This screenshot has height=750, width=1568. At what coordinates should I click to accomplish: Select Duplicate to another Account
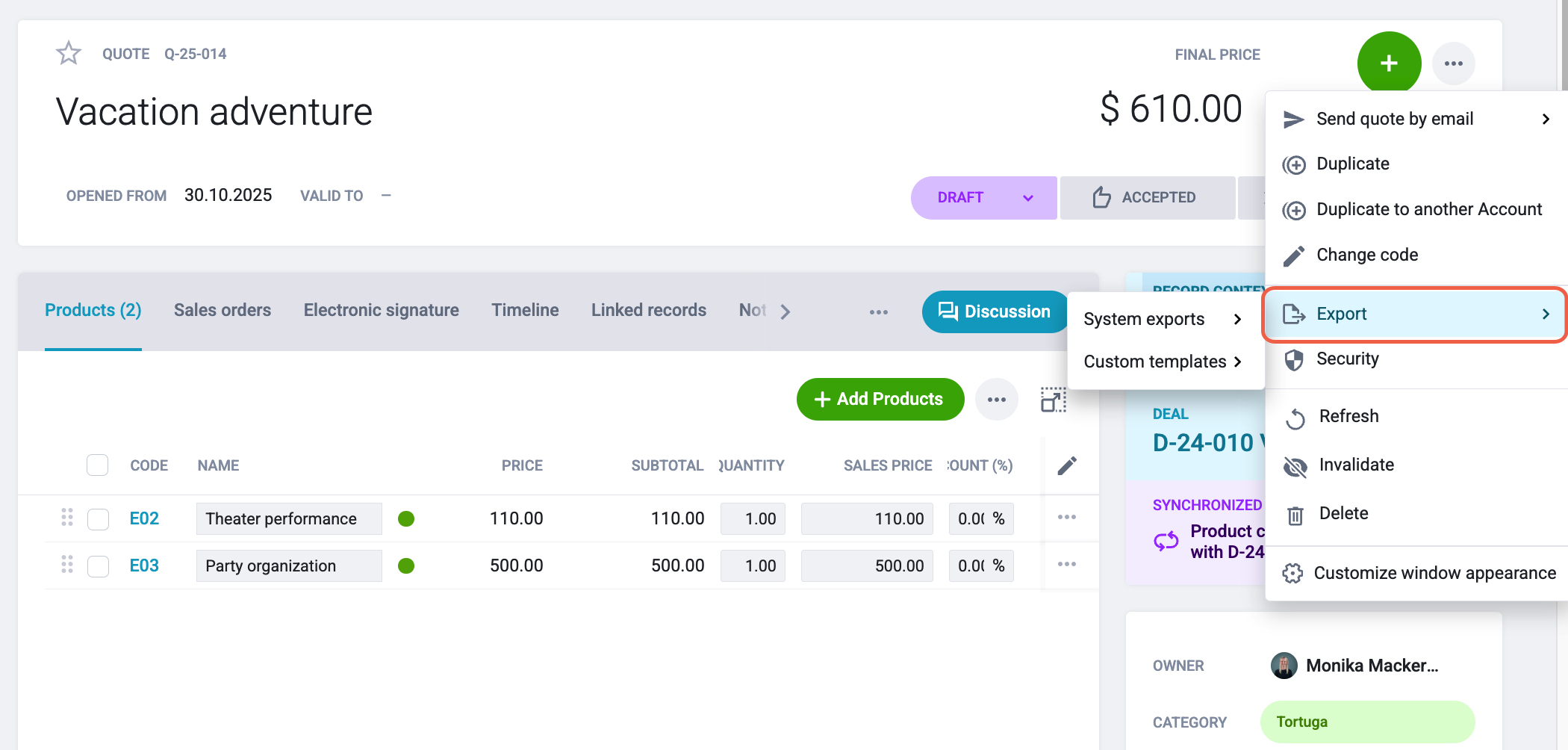tap(1413, 209)
